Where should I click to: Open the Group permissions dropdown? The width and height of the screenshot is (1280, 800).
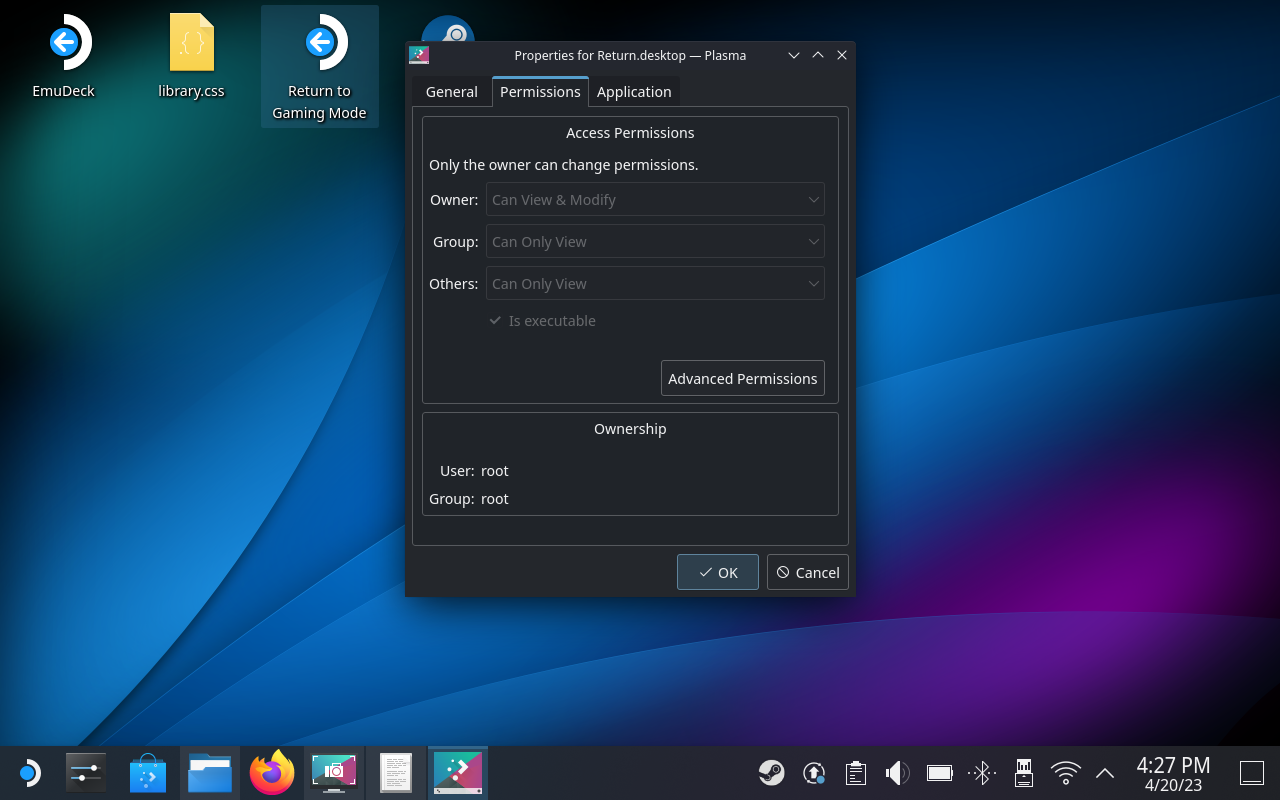click(655, 241)
